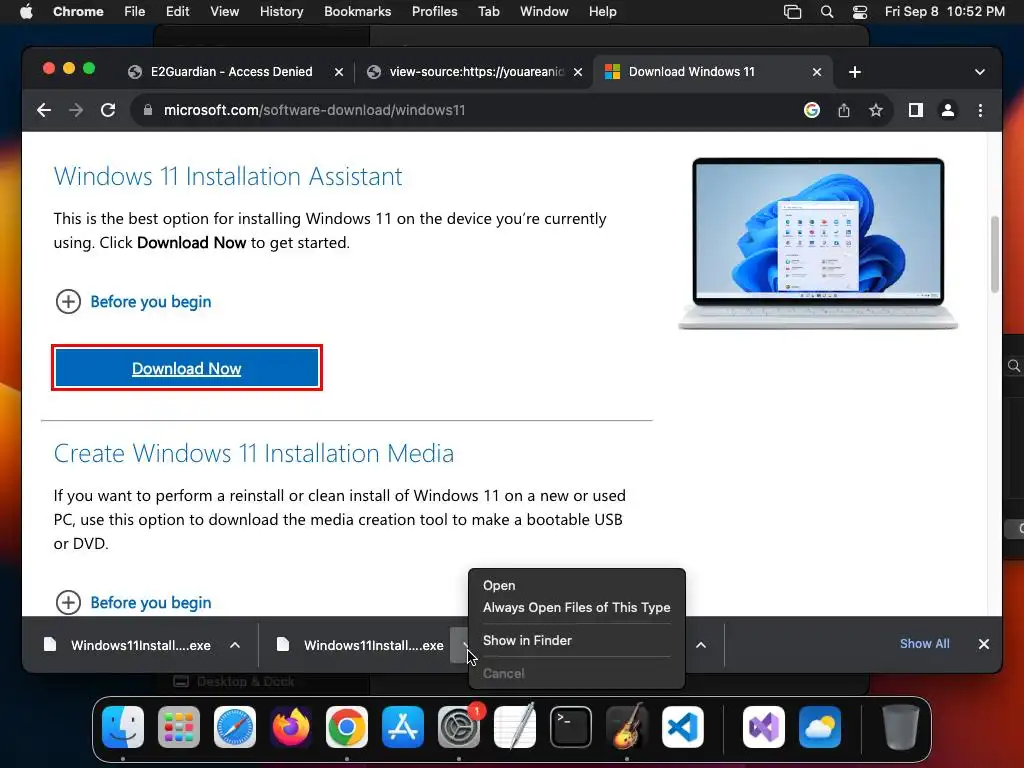The width and height of the screenshot is (1024, 768).
Task: Open Launchpad from the Dock
Action: tap(179, 727)
